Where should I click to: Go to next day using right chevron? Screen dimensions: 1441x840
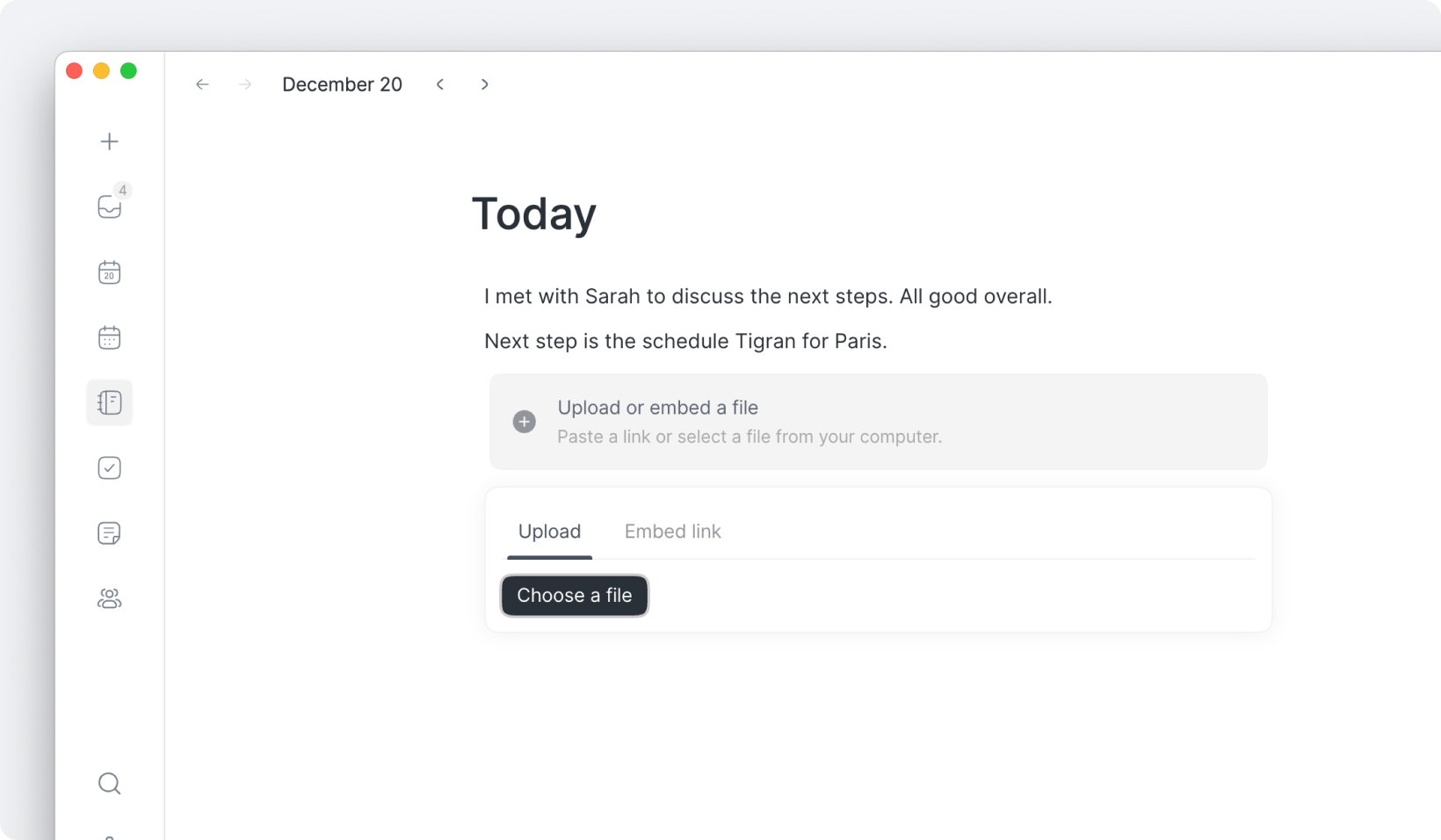[484, 84]
